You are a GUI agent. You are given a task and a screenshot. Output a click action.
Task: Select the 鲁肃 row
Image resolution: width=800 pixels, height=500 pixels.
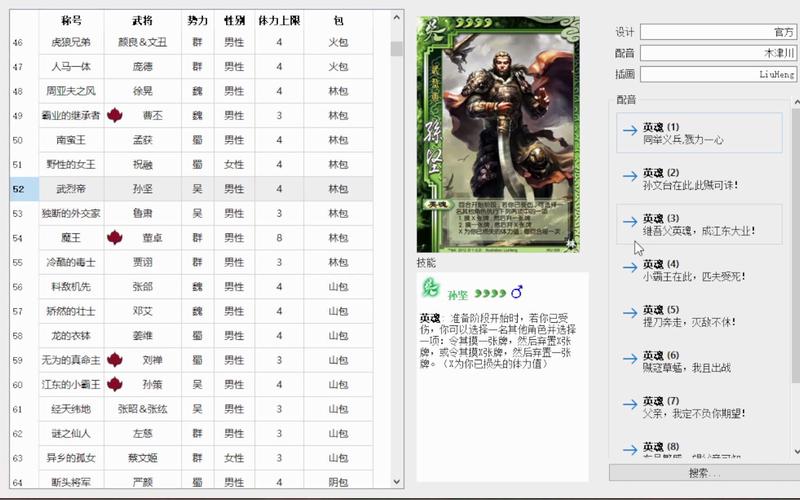coord(191,213)
